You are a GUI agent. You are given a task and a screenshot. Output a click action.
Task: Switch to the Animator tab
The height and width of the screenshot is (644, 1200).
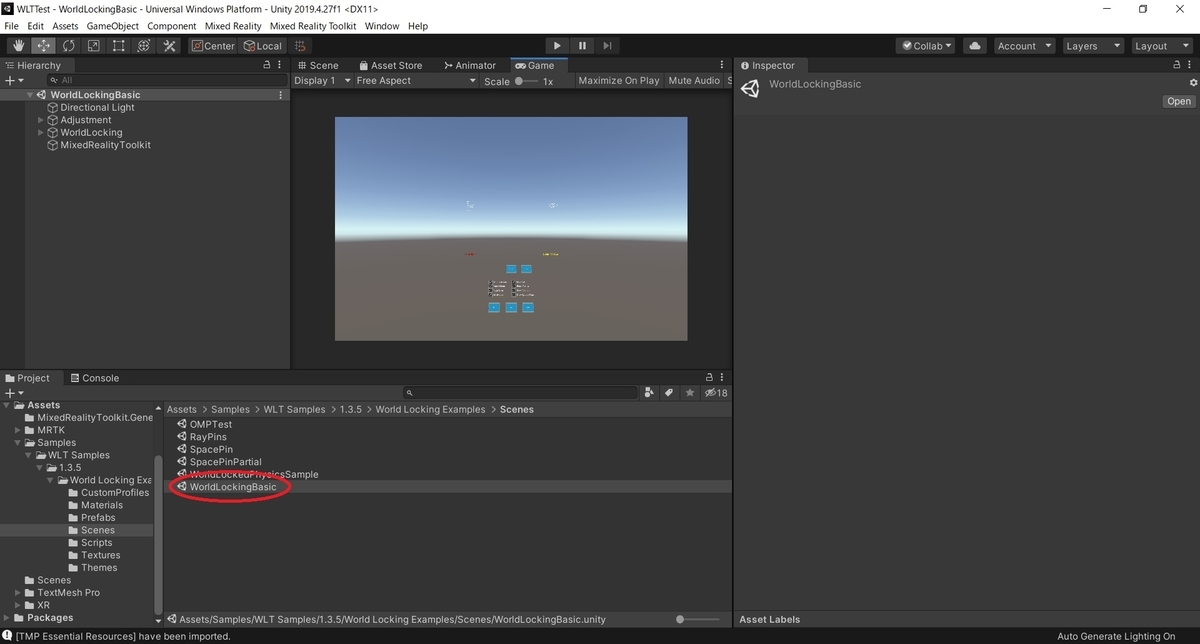tap(468, 65)
